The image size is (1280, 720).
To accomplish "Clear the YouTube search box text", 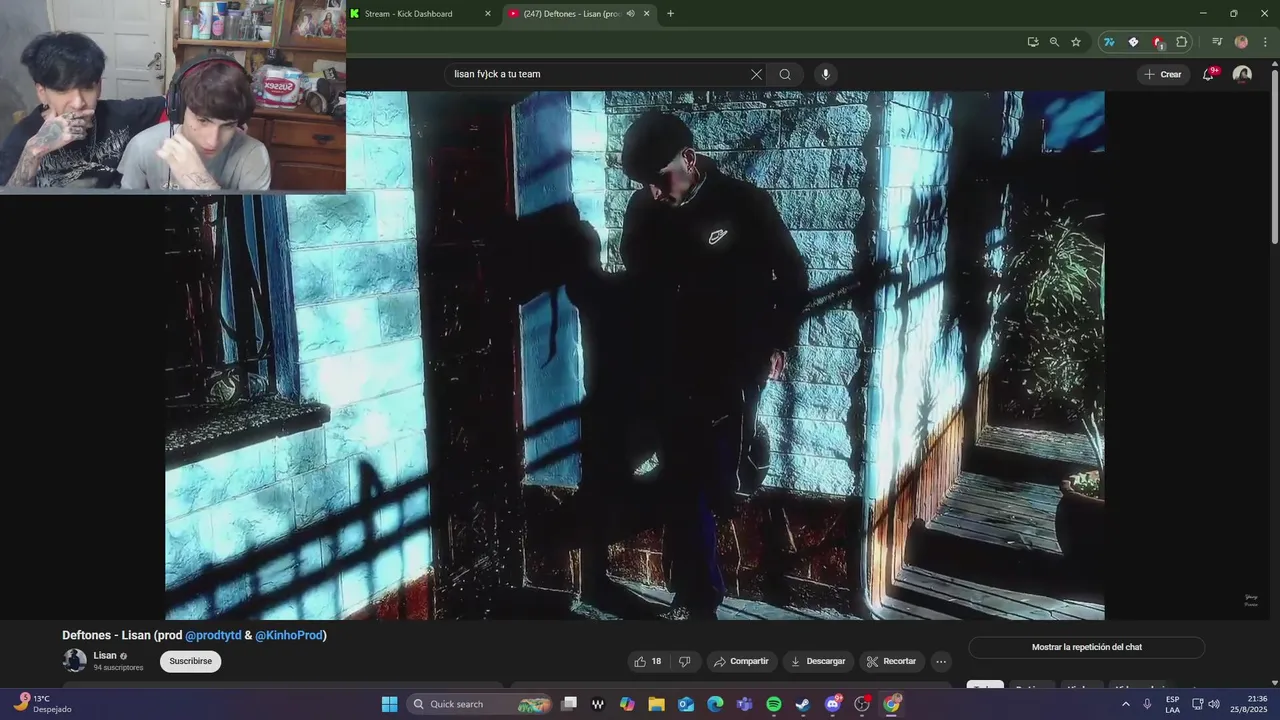I will tap(756, 74).
